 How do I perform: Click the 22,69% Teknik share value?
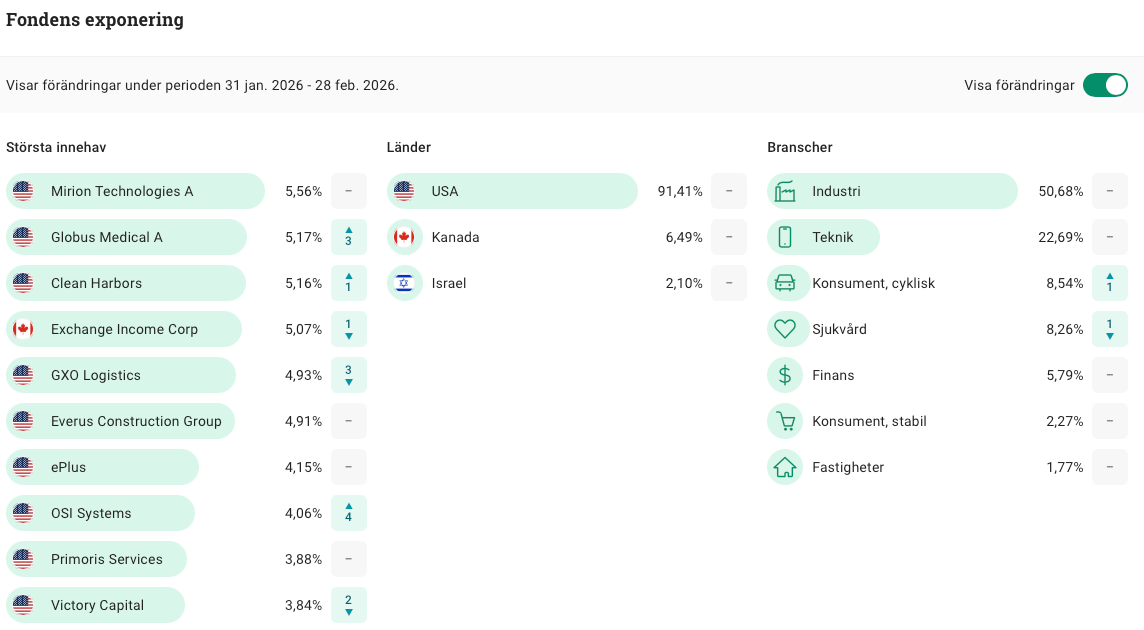click(x=1061, y=237)
